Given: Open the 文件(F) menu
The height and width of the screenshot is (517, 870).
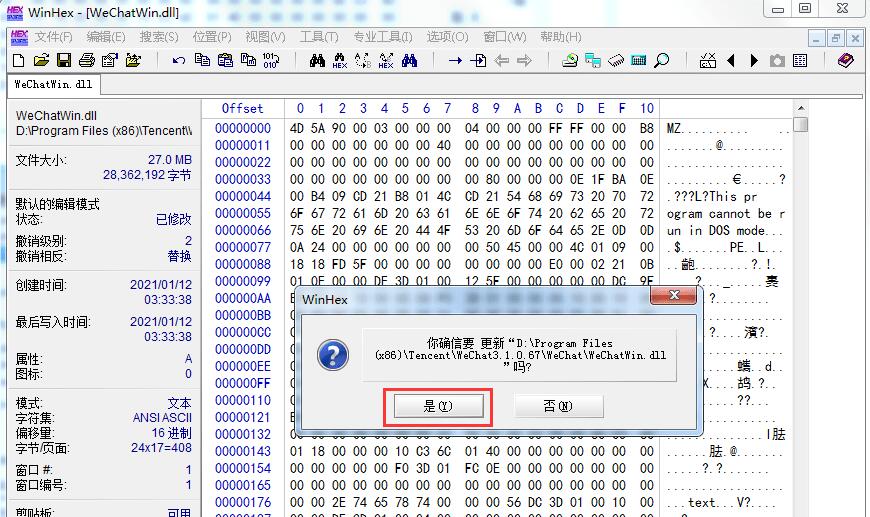Looking at the screenshot, I should (53, 37).
